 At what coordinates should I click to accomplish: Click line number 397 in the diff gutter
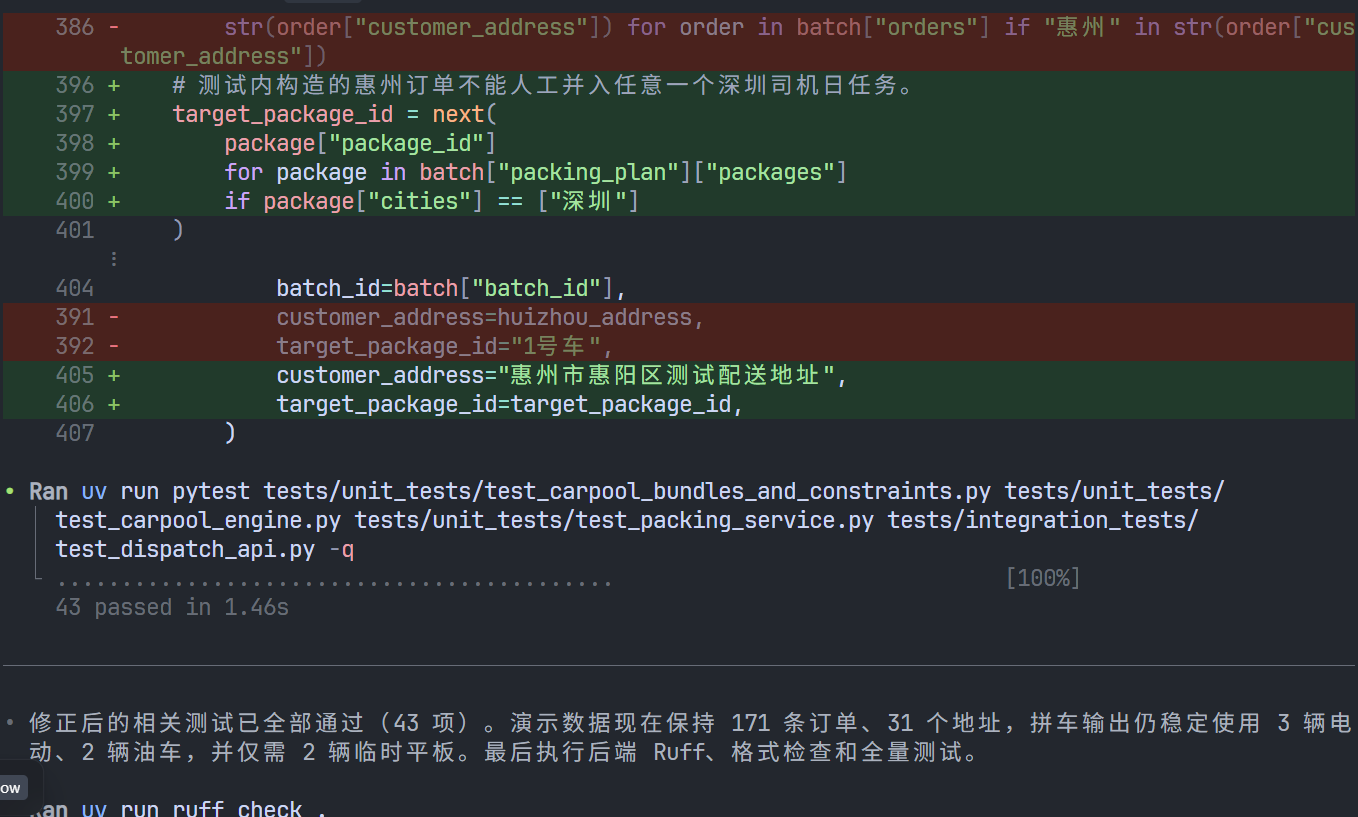75,114
